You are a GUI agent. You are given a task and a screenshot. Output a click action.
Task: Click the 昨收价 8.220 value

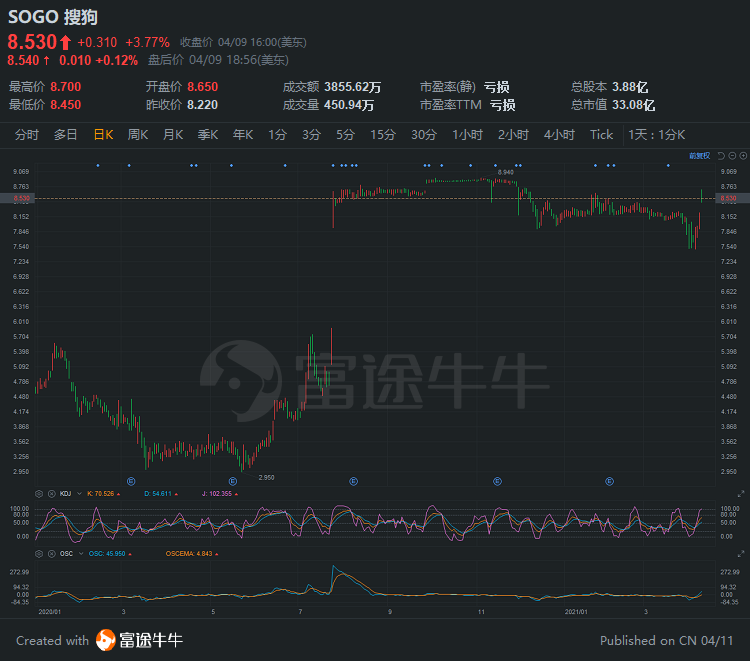[203, 105]
